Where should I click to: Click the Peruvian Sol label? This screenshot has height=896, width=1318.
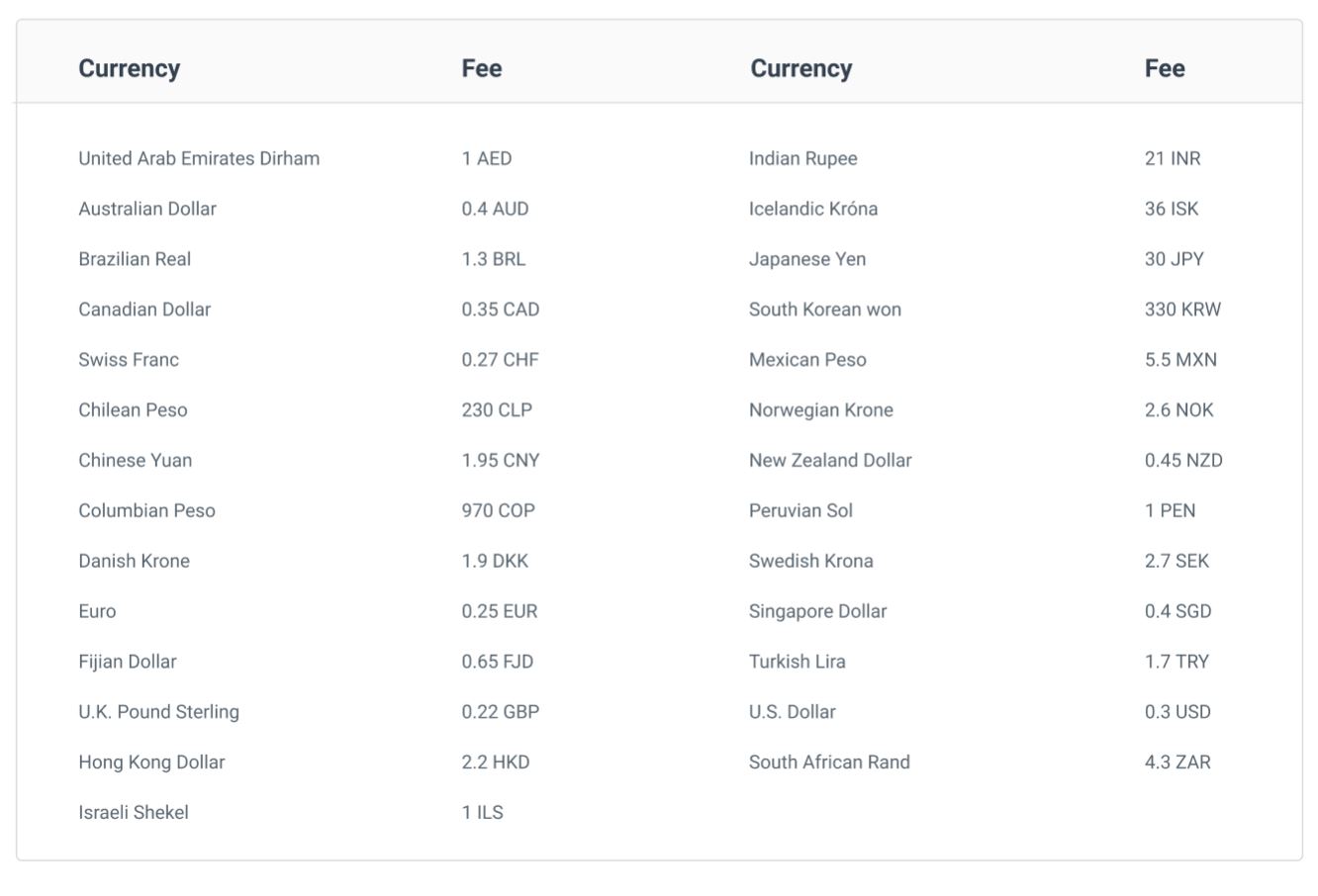[800, 511]
